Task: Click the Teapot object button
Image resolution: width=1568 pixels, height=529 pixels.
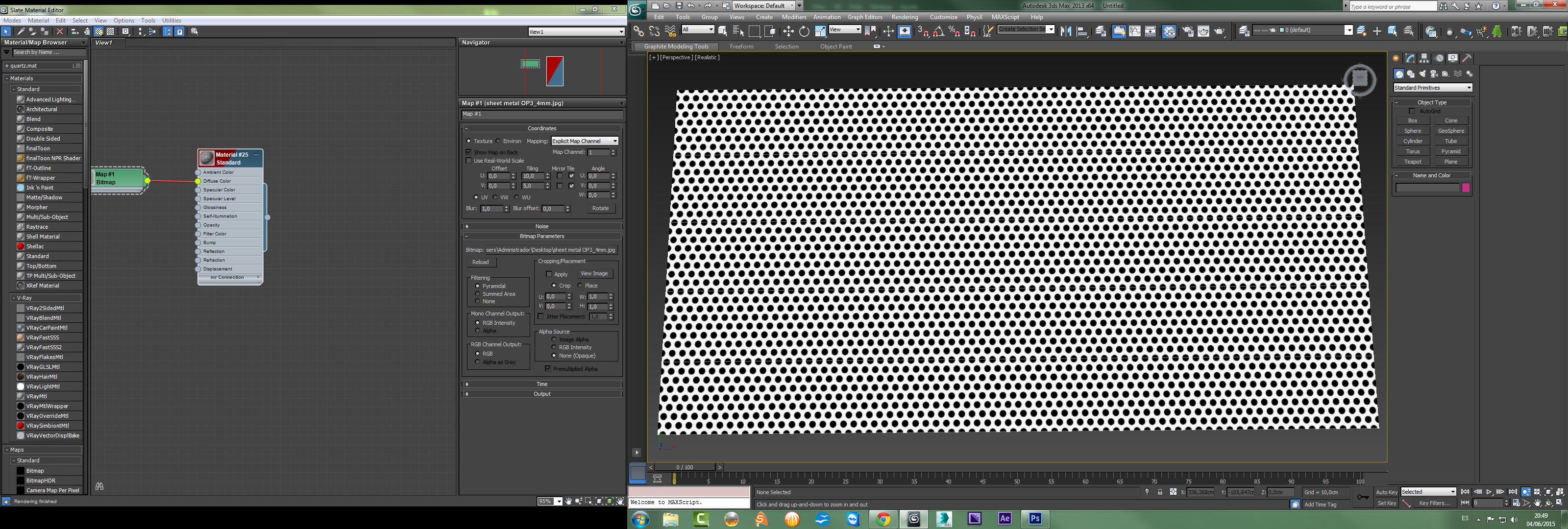Action: 1413,162
